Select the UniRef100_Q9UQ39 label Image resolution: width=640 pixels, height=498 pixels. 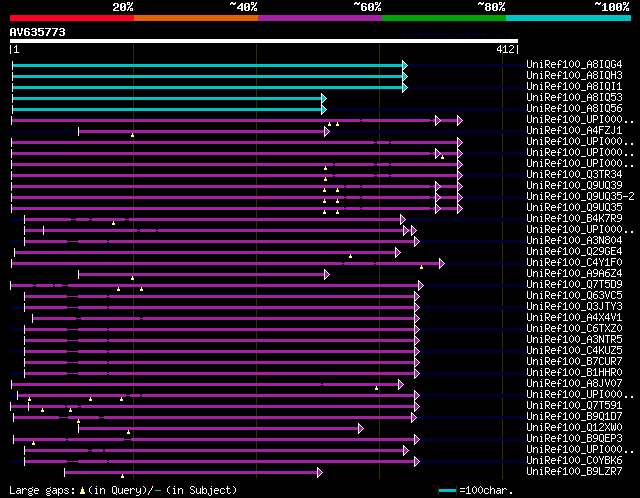coord(574,185)
